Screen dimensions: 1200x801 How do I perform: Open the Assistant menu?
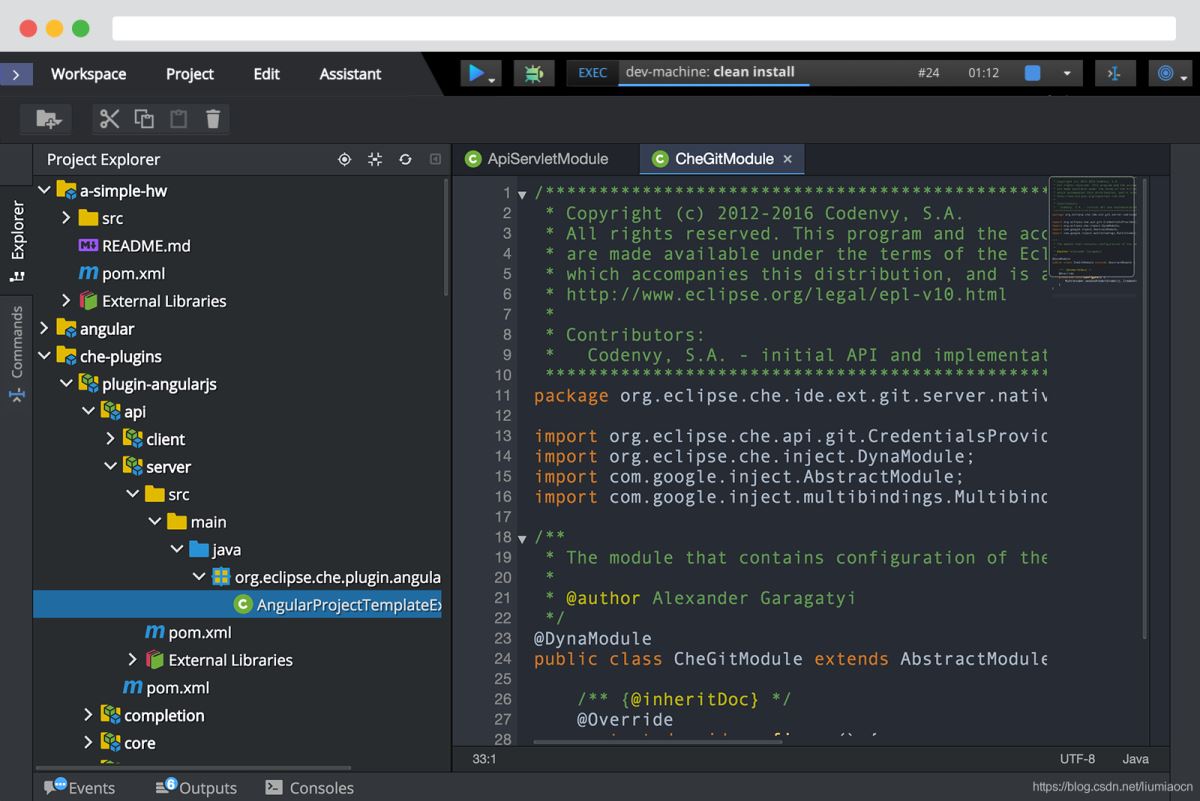(350, 74)
